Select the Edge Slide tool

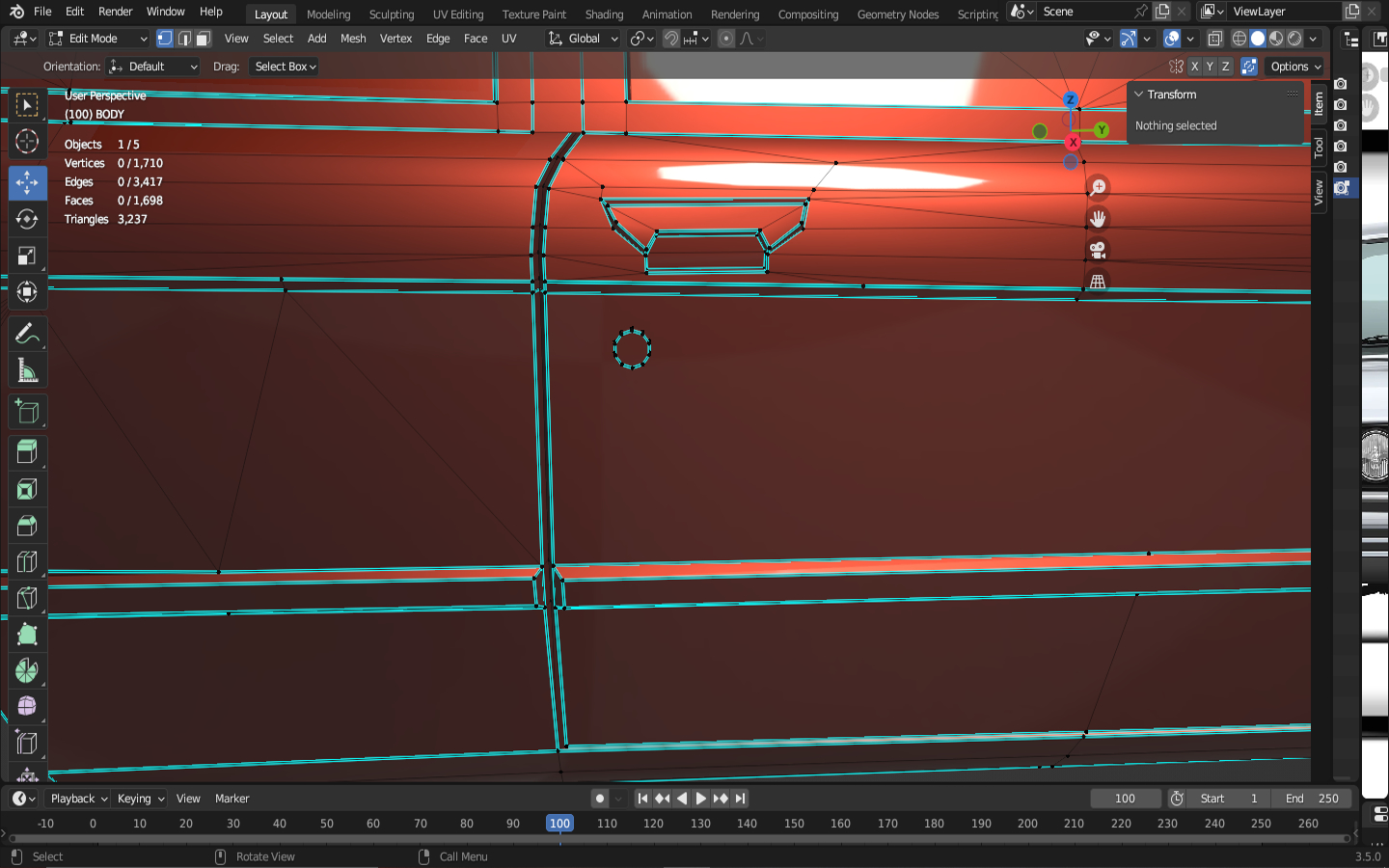(x=27, y=743)
